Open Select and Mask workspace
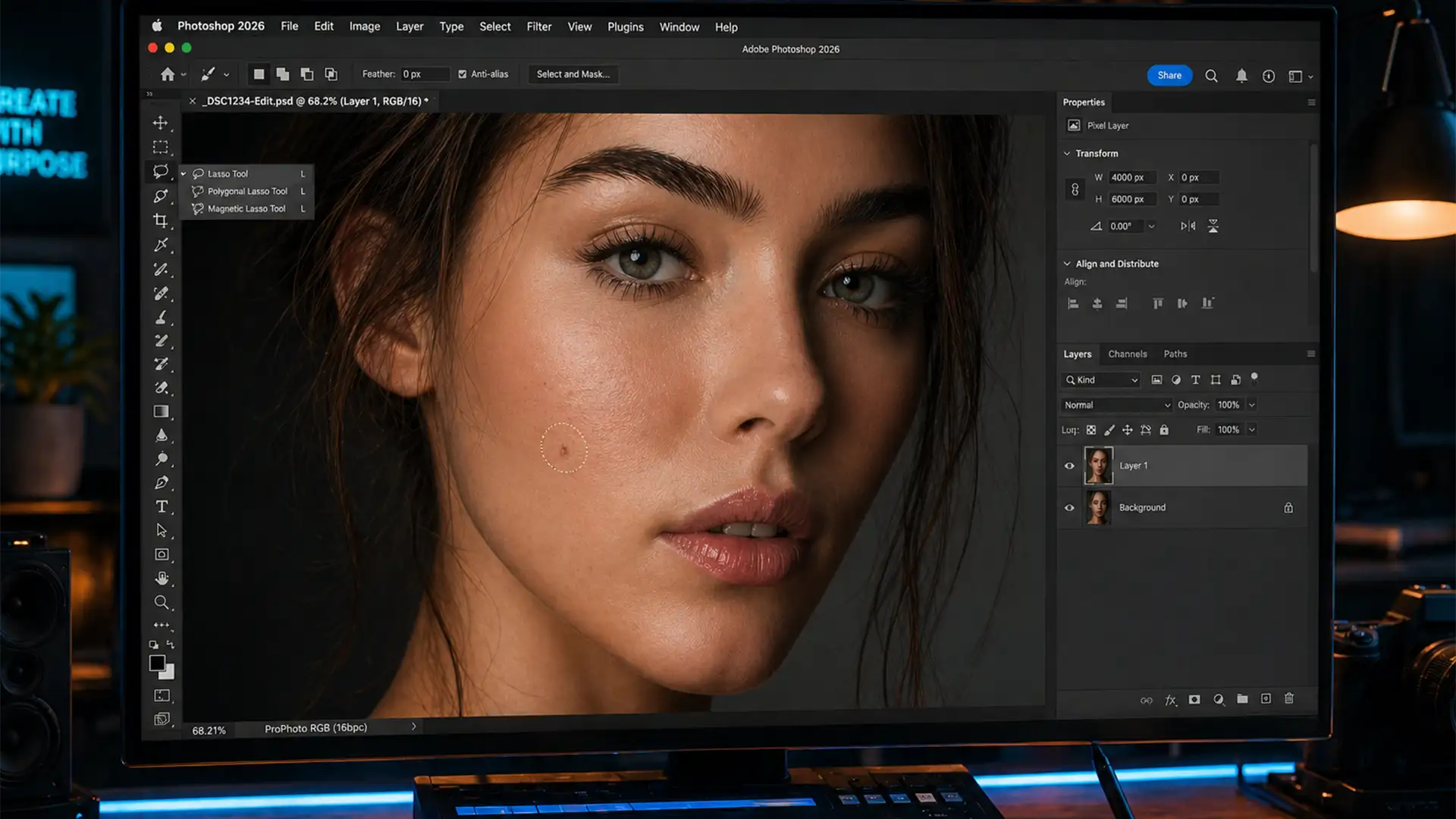This screenshot has width=1456, height=819. click(573, 74)
